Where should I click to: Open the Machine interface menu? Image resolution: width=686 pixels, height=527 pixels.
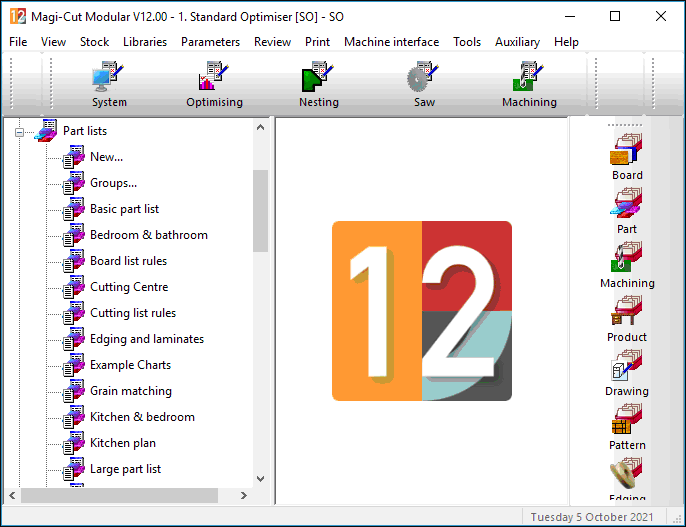[x=391, y=42]
